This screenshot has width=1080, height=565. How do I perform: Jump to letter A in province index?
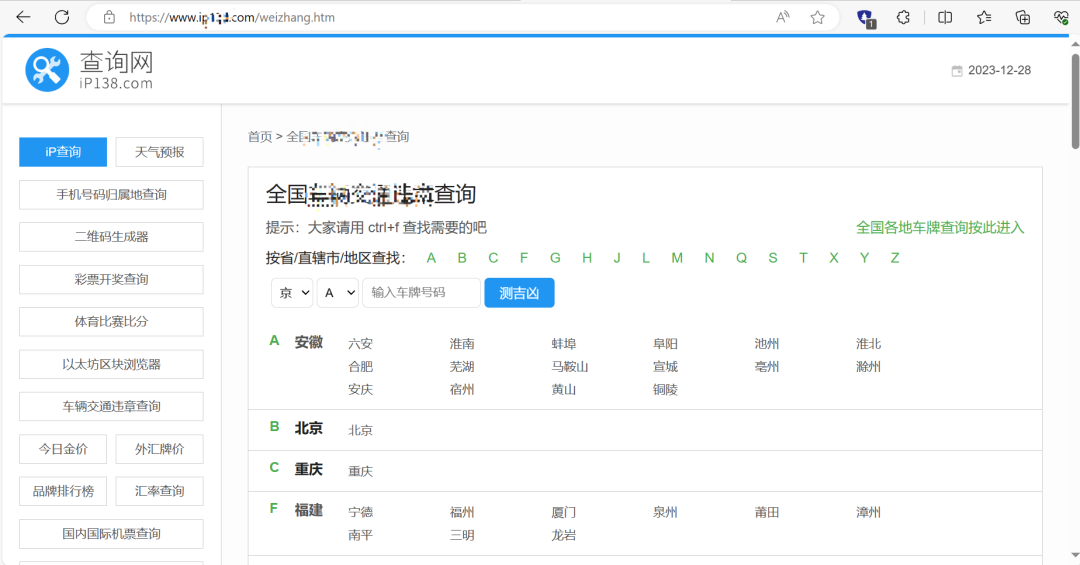431,258
